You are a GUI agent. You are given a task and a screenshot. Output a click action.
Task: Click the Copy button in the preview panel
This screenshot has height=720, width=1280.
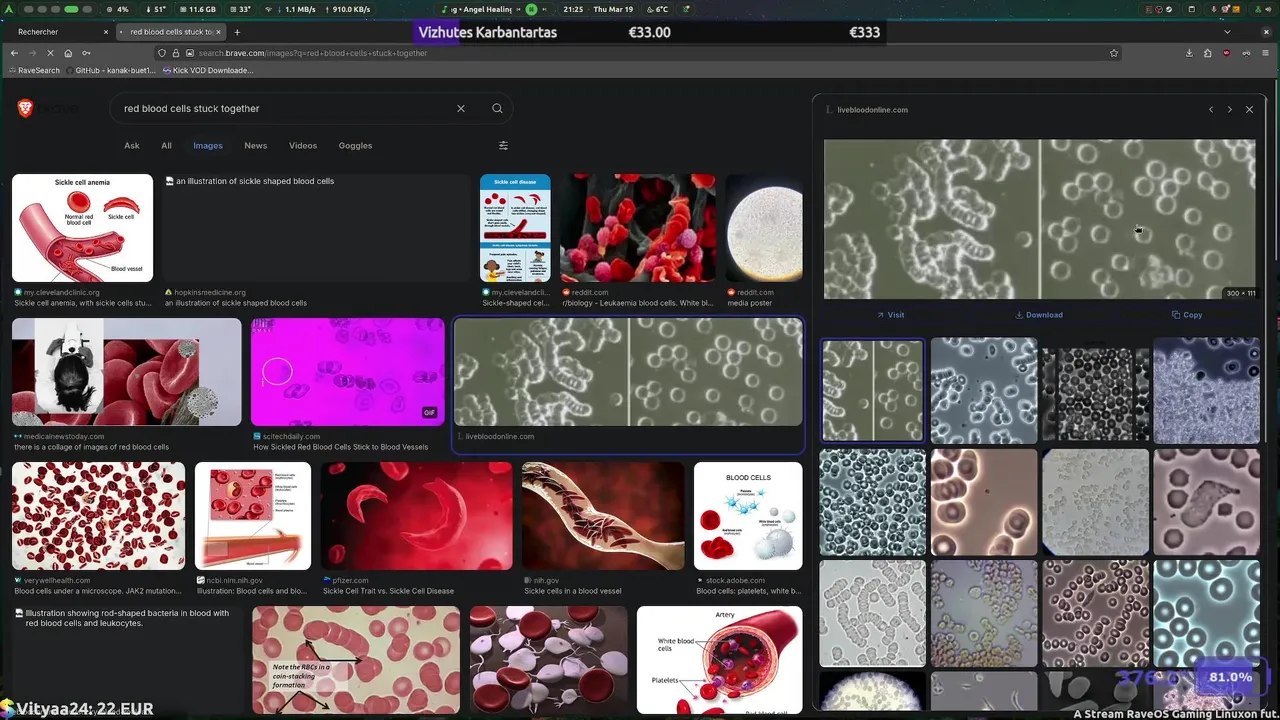click(x=1187, y=315)
